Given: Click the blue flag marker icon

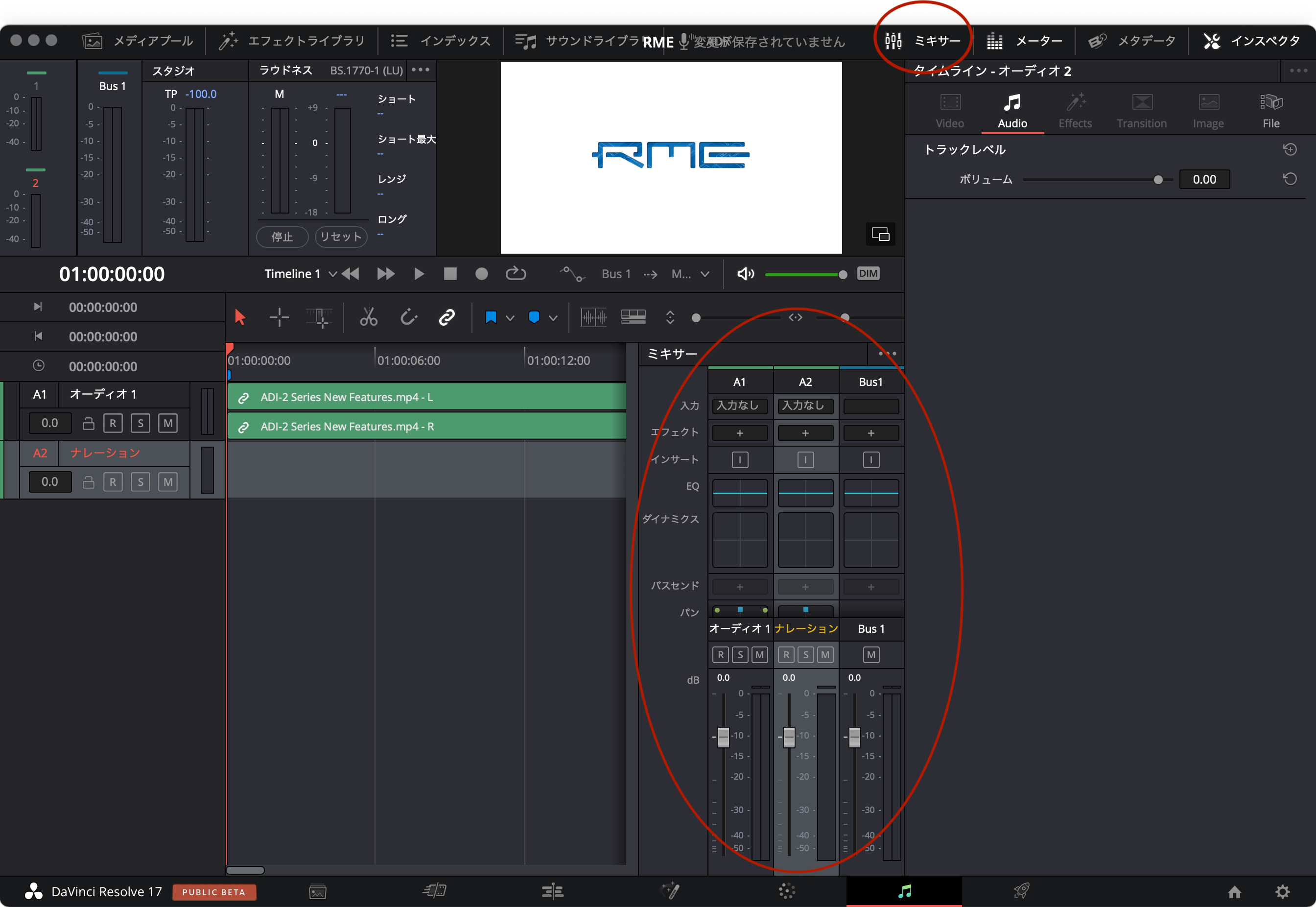Looking at the screenshot, I should [x=492, y=317].
